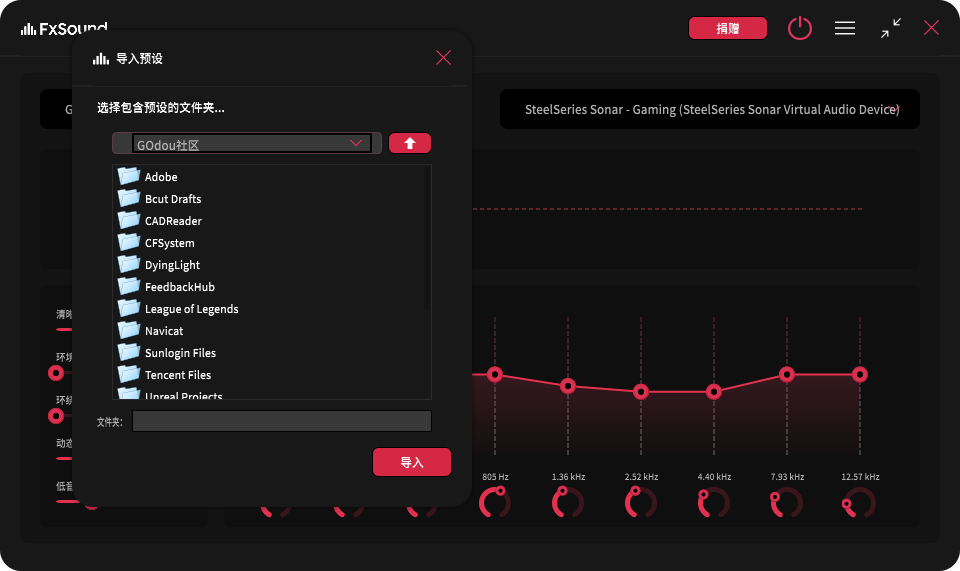Click the 805 Hz frequency knob
Screen dimensions: 960x571
[x=495, y=502]
